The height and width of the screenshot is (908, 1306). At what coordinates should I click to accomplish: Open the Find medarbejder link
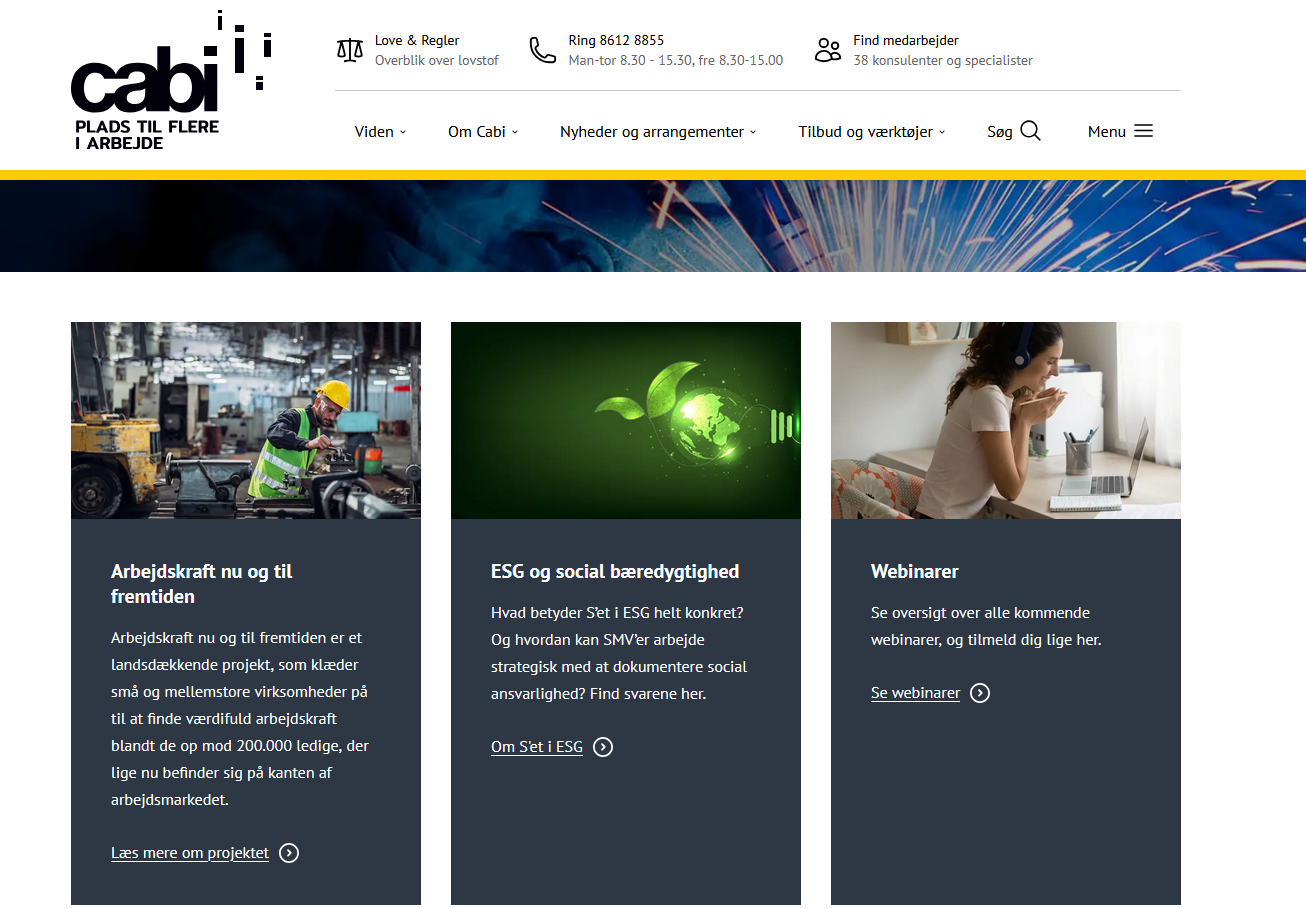(x=906, y=41)
